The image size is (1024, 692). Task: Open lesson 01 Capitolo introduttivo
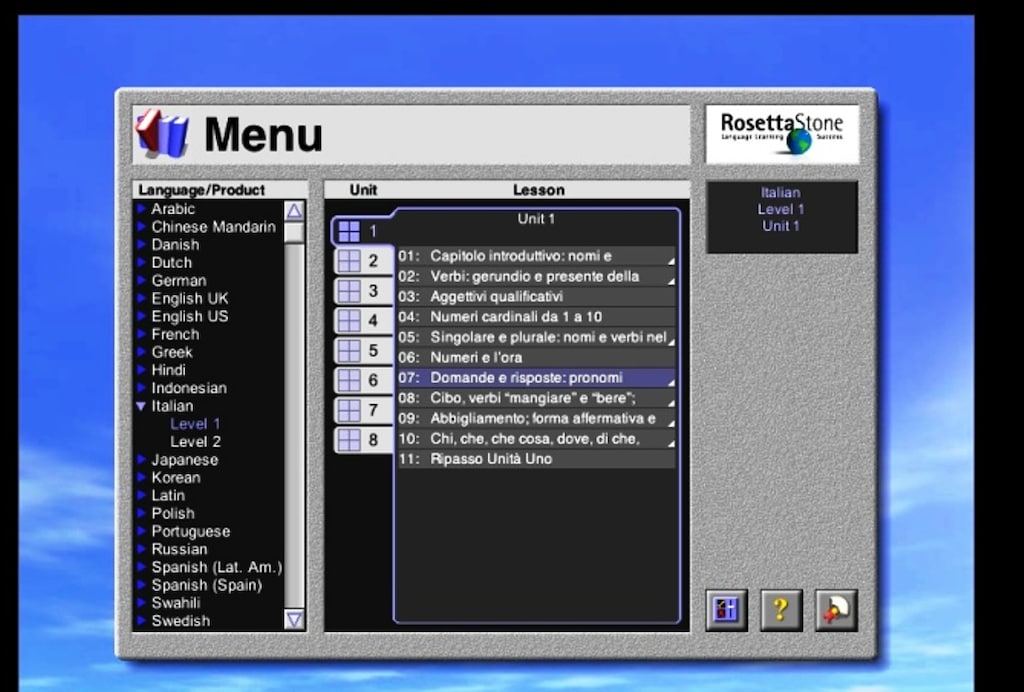[536, 256]
